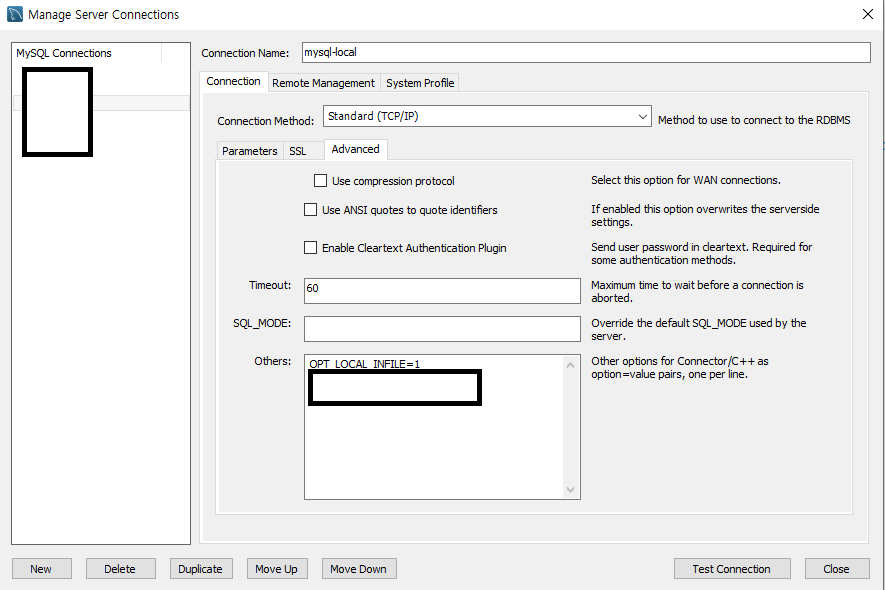Image resolution: width=885 pixels, height=590 pixels.
Task: Select the Advanced sub-tab
Action: pos(356,150)
